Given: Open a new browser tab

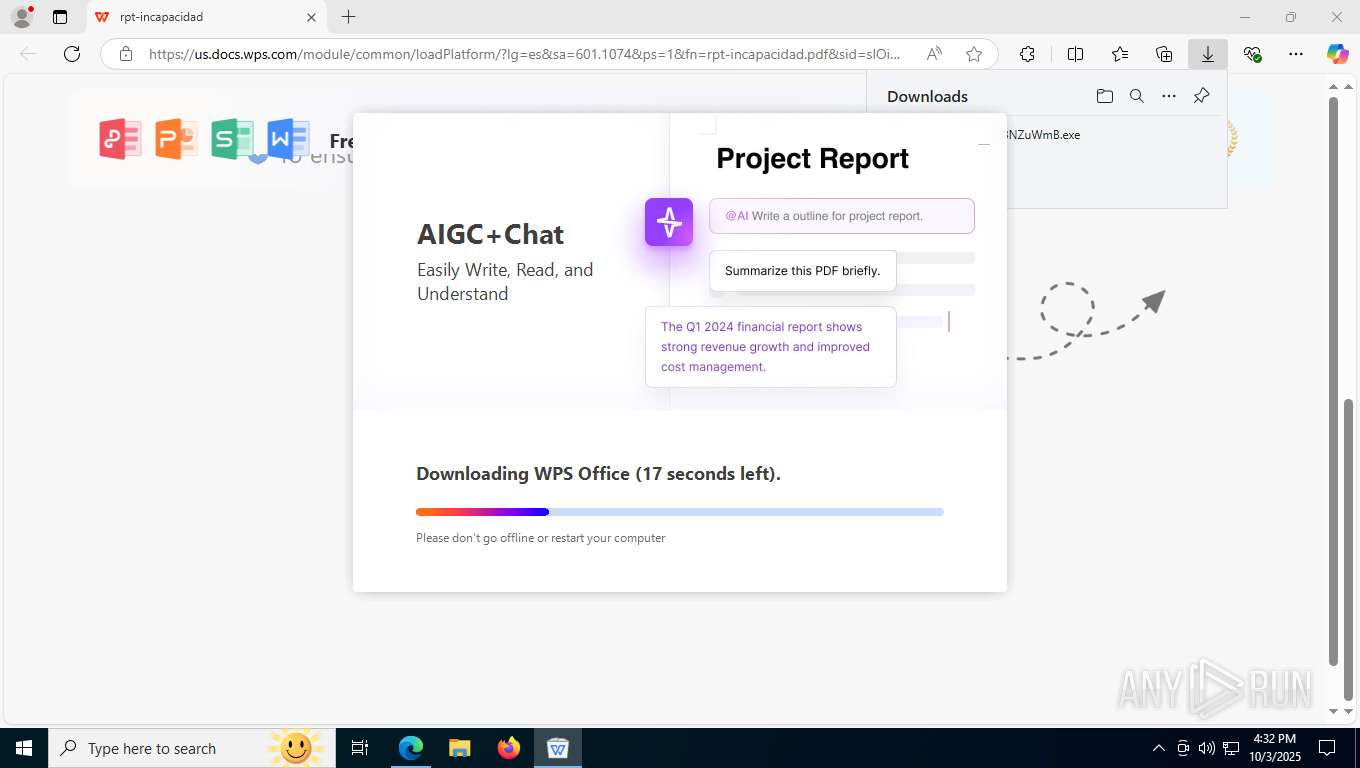Looking at the screenshot, I should tap(348, 17).
